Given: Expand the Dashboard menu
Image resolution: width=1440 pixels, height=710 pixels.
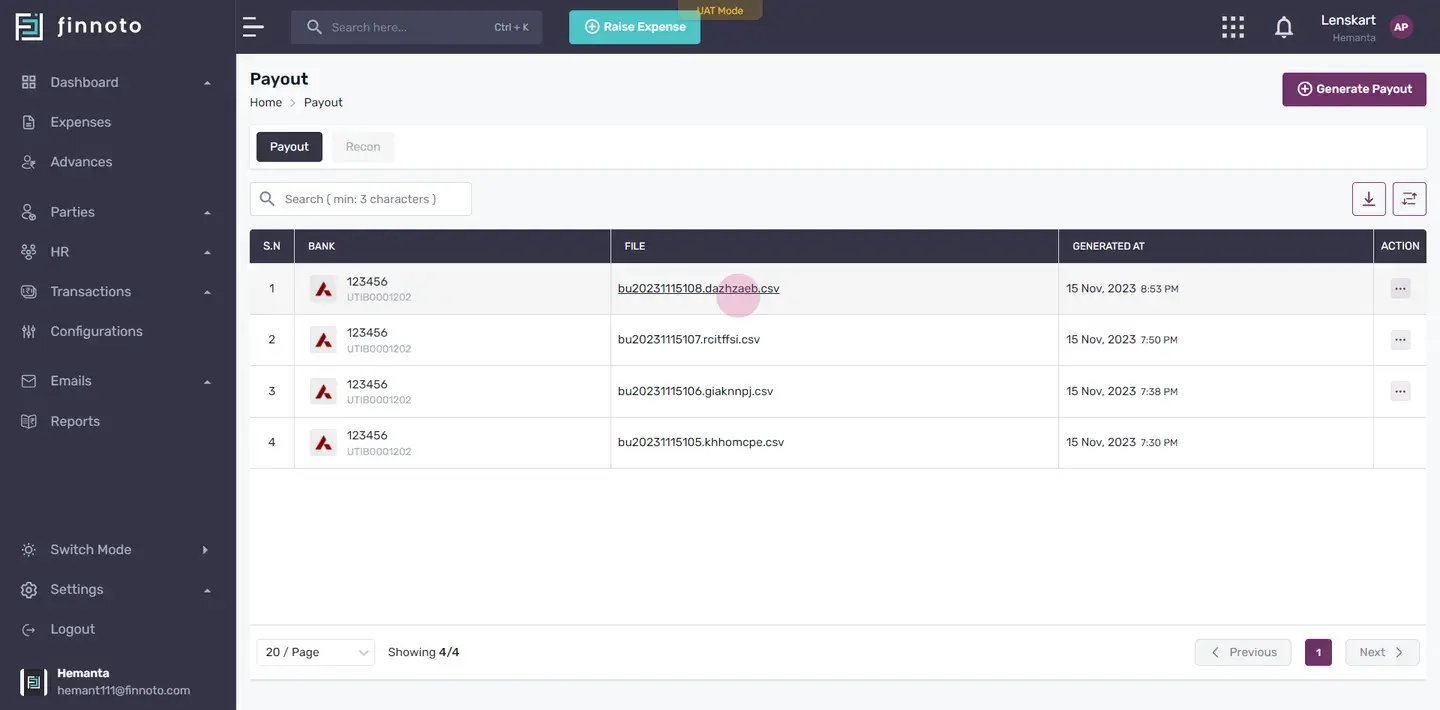Looking at the screenshot, I should [118, 82].
